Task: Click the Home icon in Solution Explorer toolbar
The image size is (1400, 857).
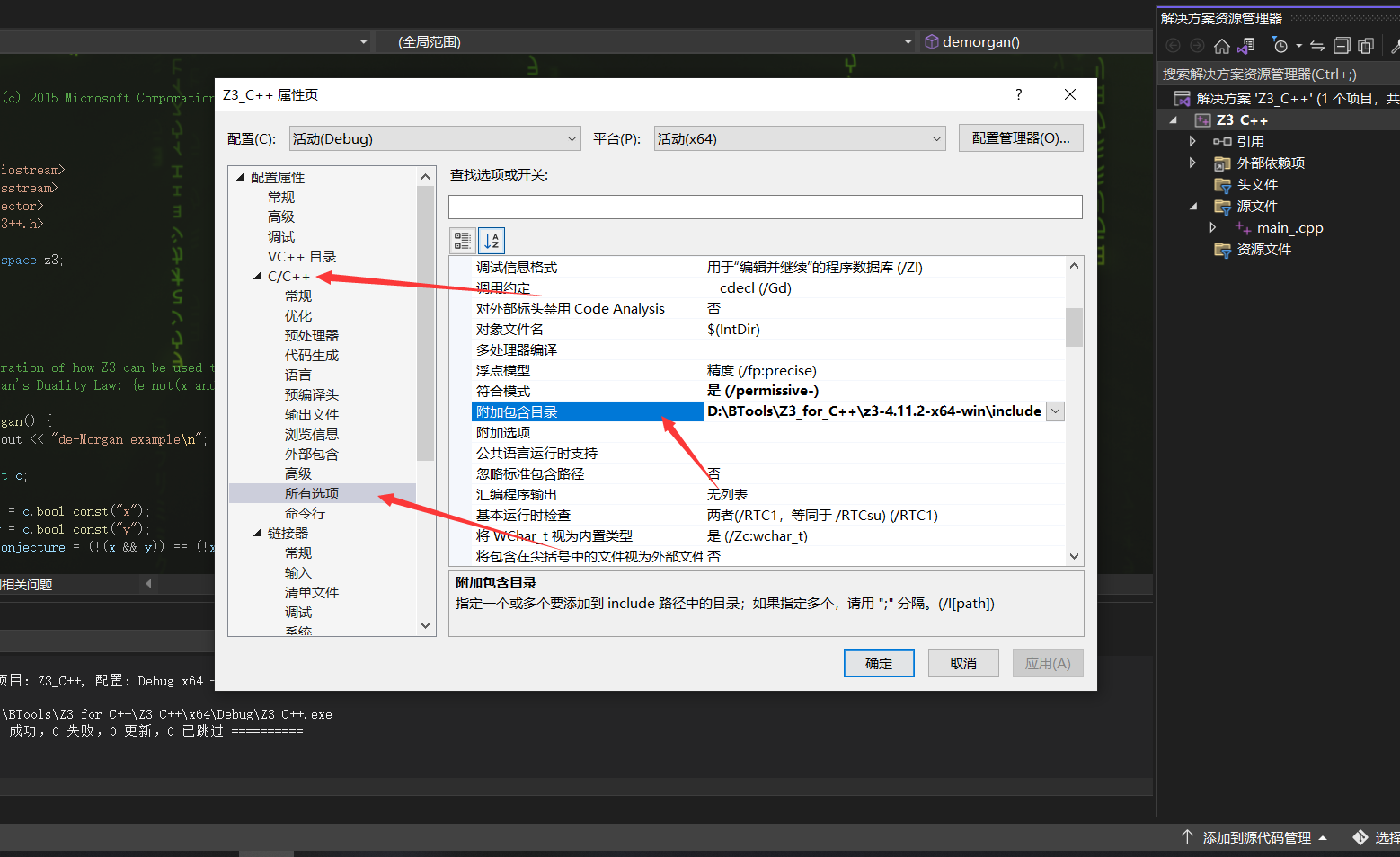Action: point(1221,46)
